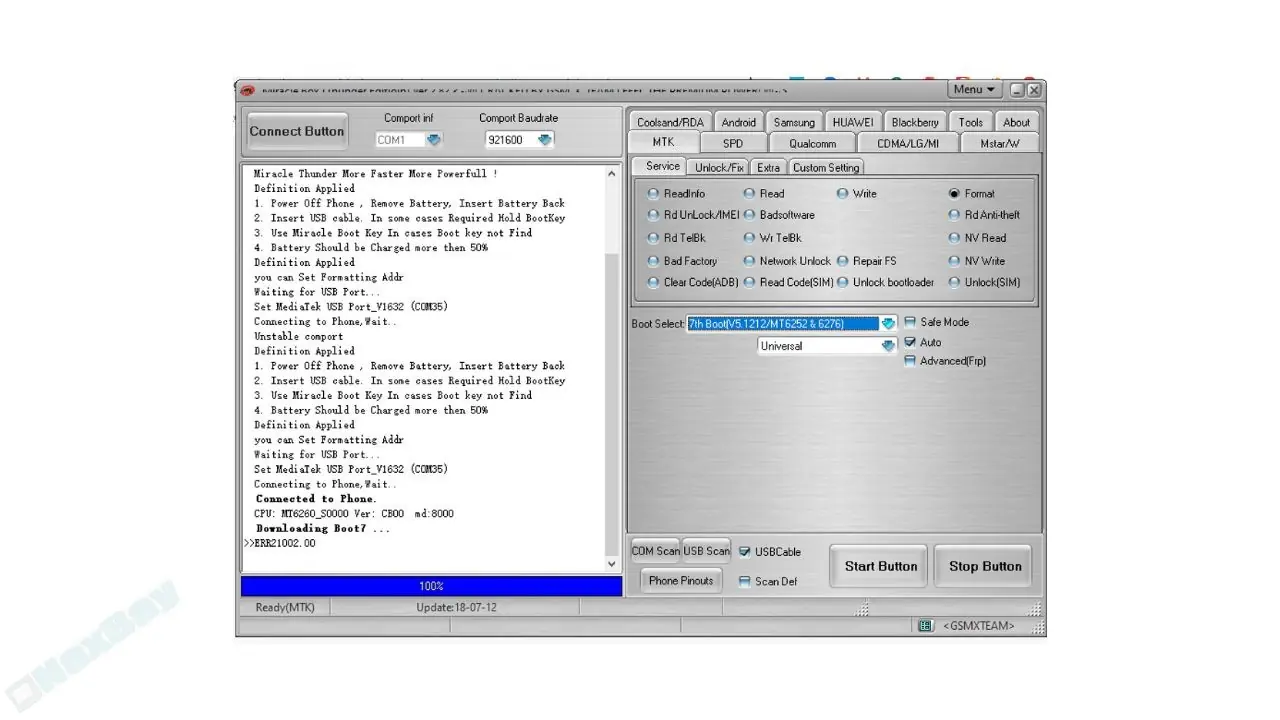The height and width of the screenshot is (720, 1280).
Task: Switch to the Android tab
Action: coord(739,122)
